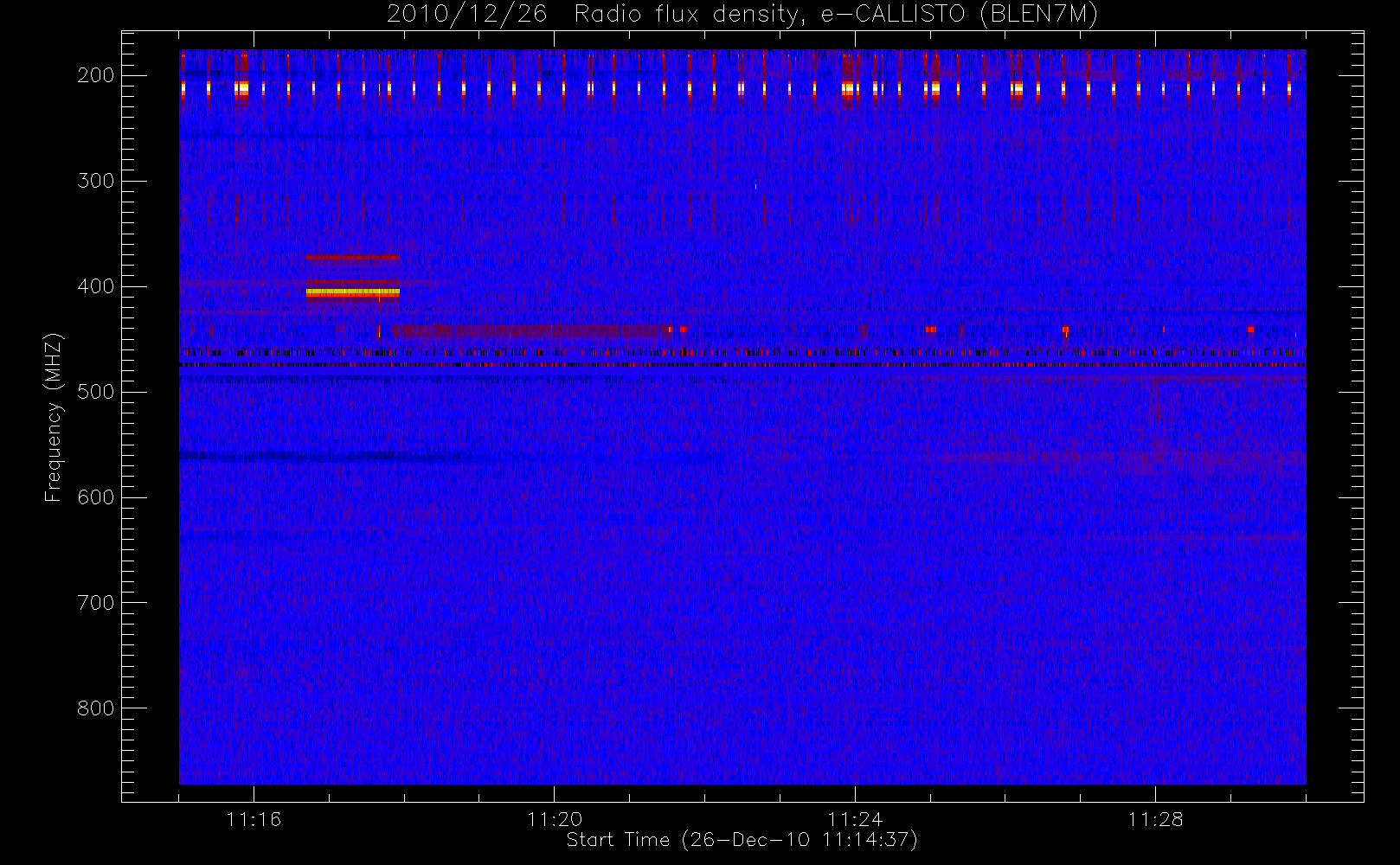Click the 11:24 time tick label
The height and width of the screenshot is (865, 1400).
(x=855, y=819)
